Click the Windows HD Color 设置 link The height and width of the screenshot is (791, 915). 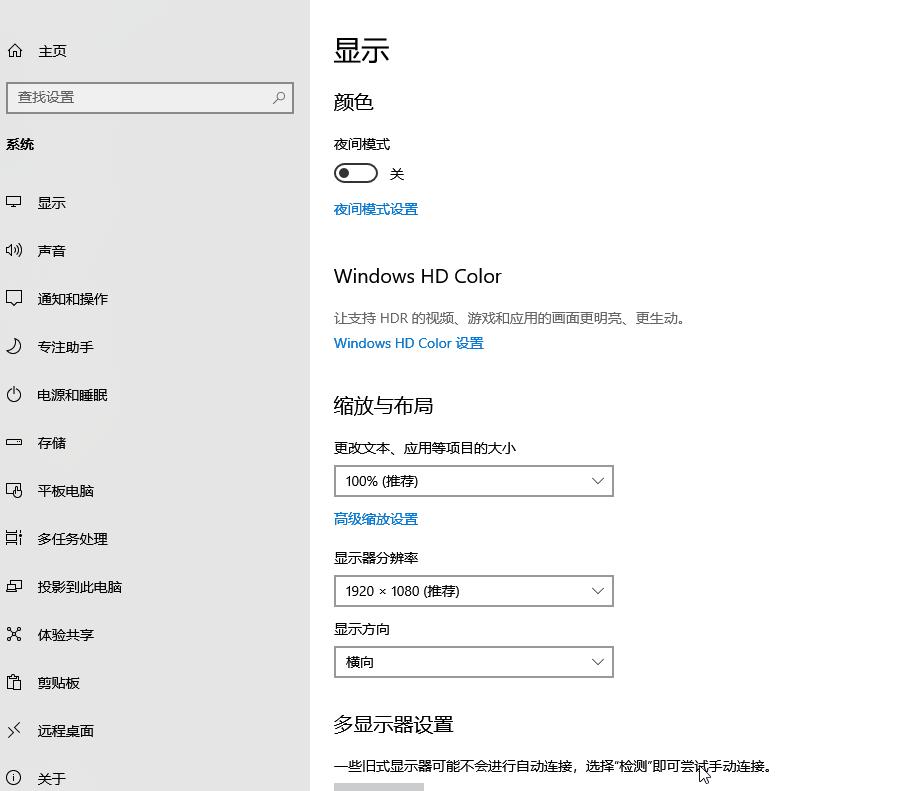408,343
